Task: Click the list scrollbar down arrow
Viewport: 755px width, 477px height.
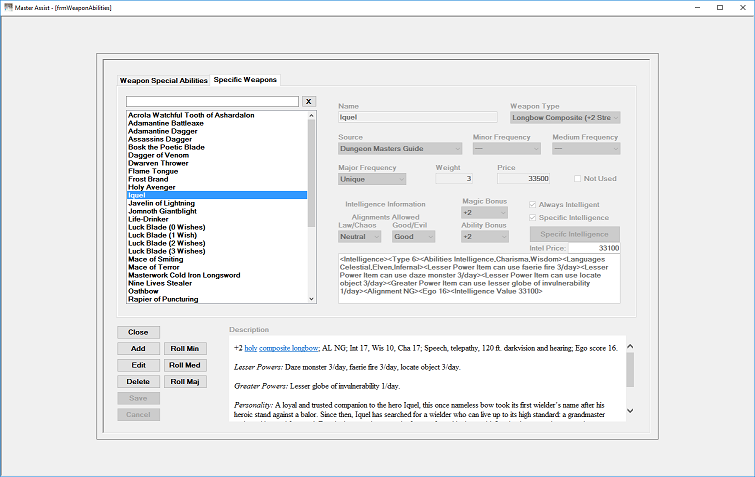Action: tap(312, 299)
